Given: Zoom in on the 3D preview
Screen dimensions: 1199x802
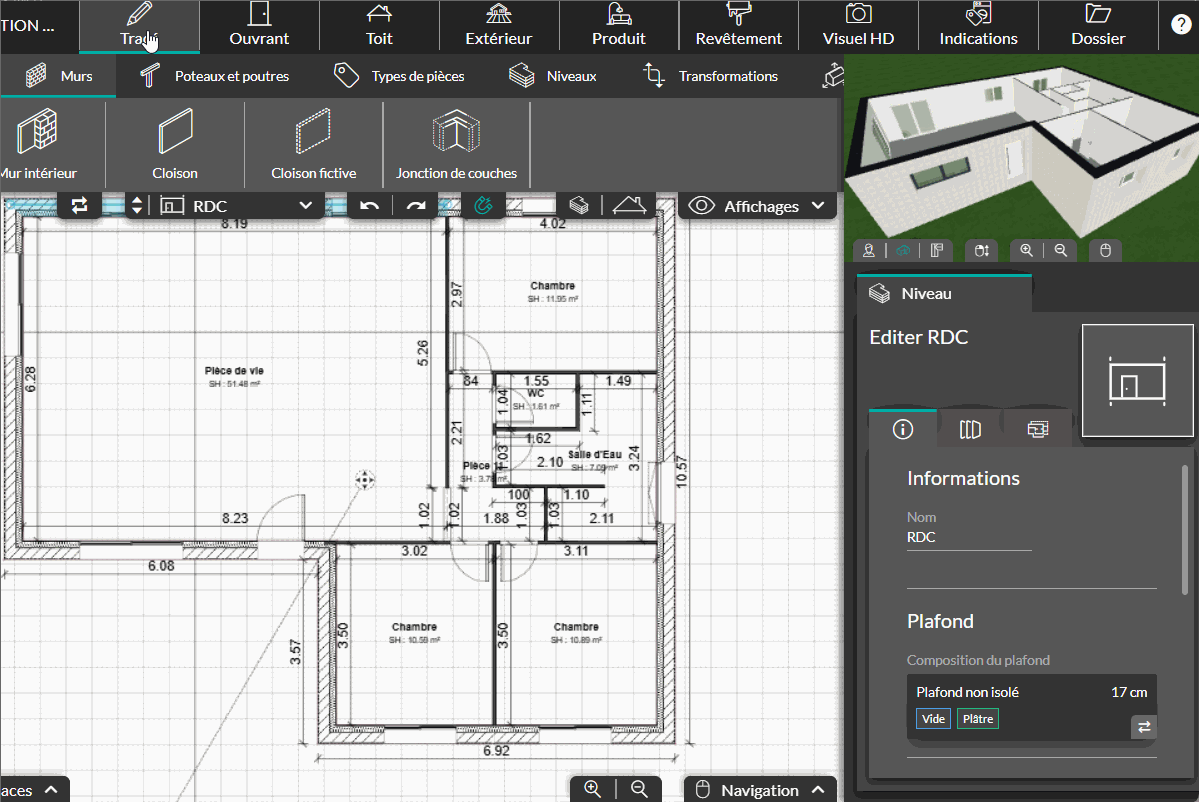Looking at the screenshot, I should 1026,251.
